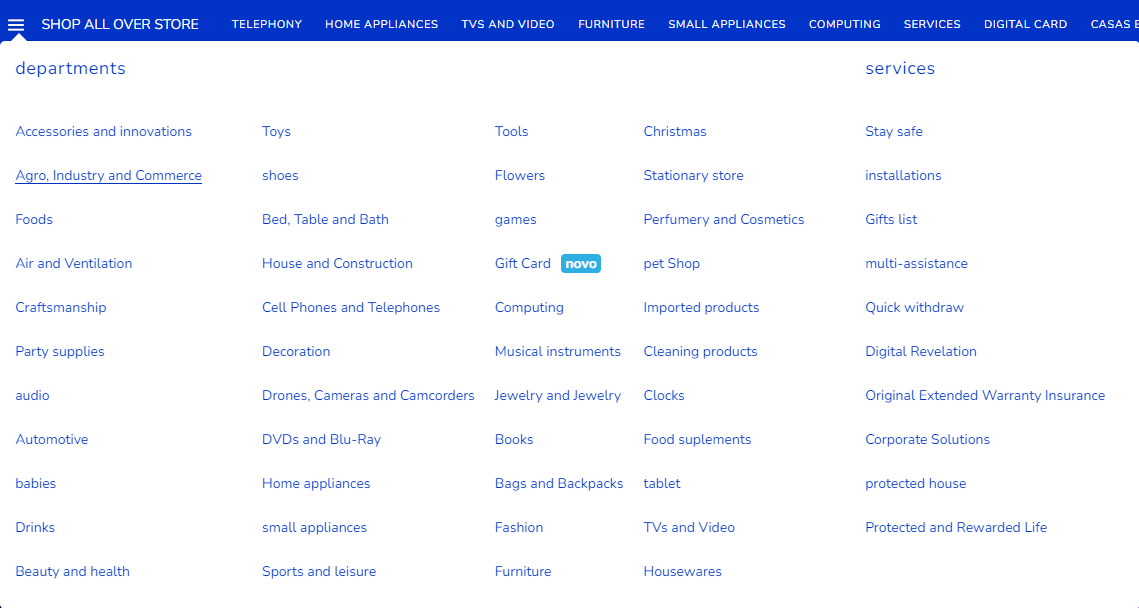Click Shop All Over Store label
Image resolution: width=1139 pixels, height=608 pixels.
click(x=120, y=24)
